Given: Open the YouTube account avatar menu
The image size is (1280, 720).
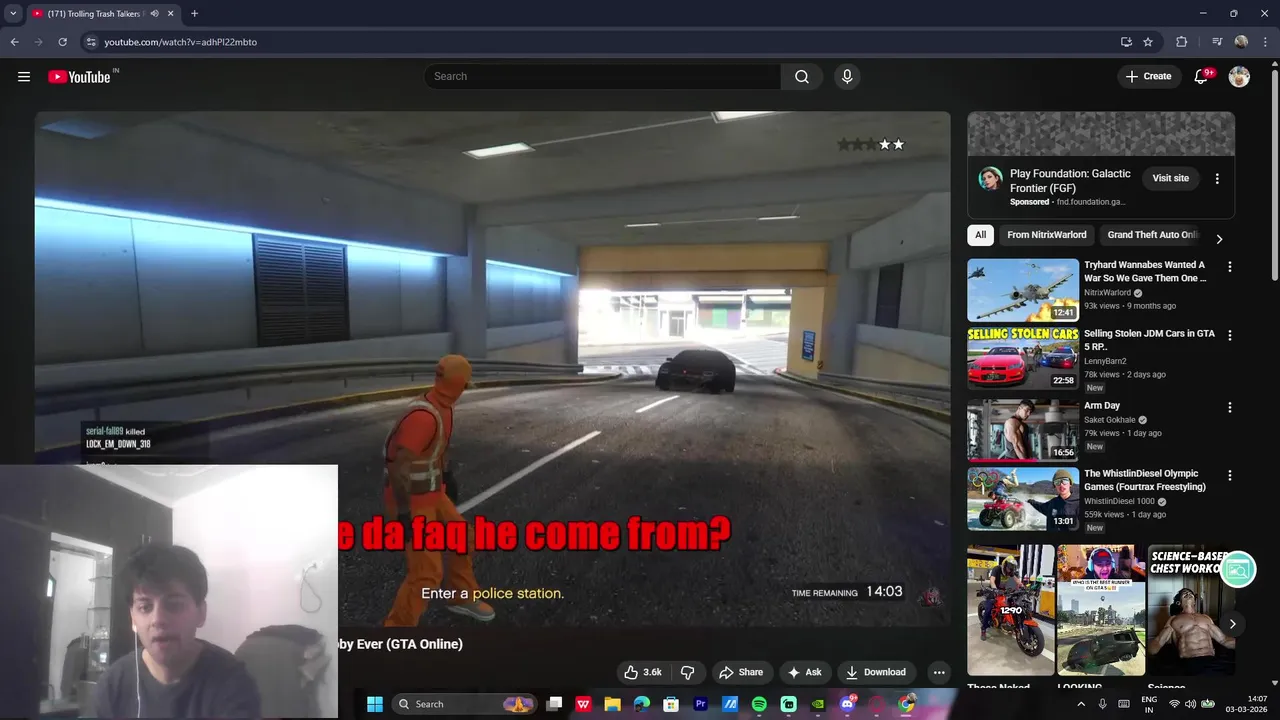Looking at the screenshot, I should 1239,77.
